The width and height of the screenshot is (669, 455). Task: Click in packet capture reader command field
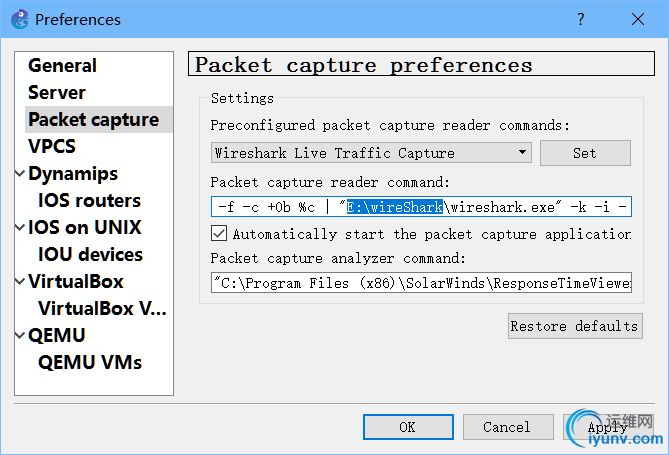point(420,207)
